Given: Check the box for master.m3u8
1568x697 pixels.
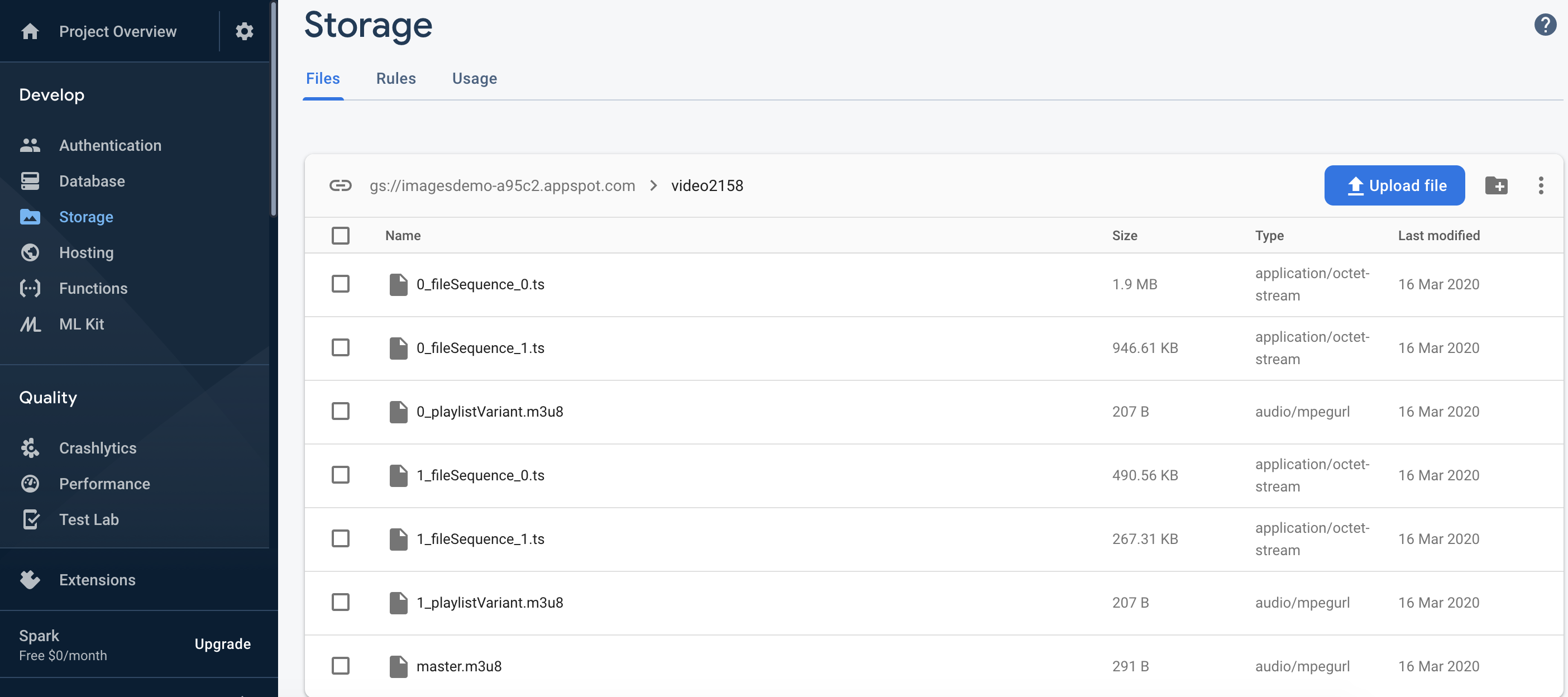Looking at the screenshot, I should [x=340, y=665].
